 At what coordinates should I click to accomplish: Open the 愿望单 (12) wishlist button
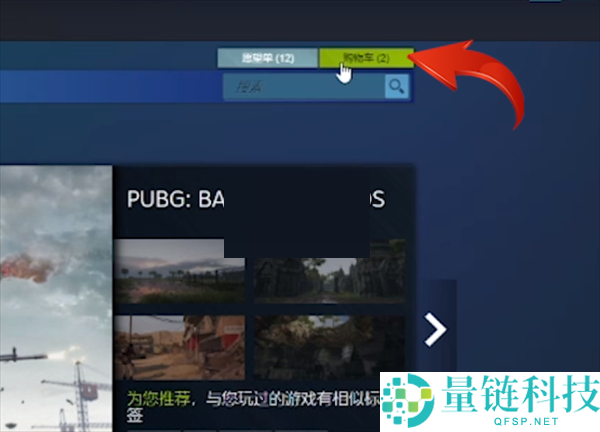[x=267, y=58]
